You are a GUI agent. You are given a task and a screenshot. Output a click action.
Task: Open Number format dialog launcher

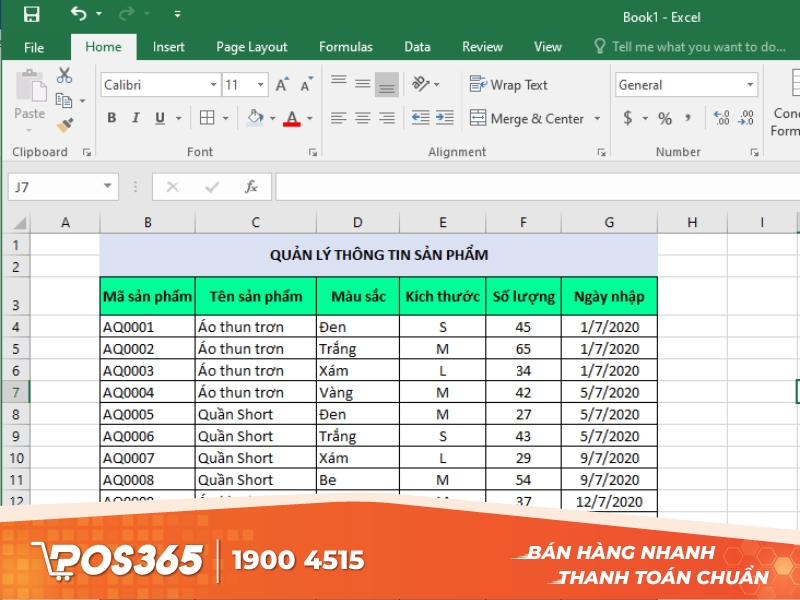coord(754,152)
